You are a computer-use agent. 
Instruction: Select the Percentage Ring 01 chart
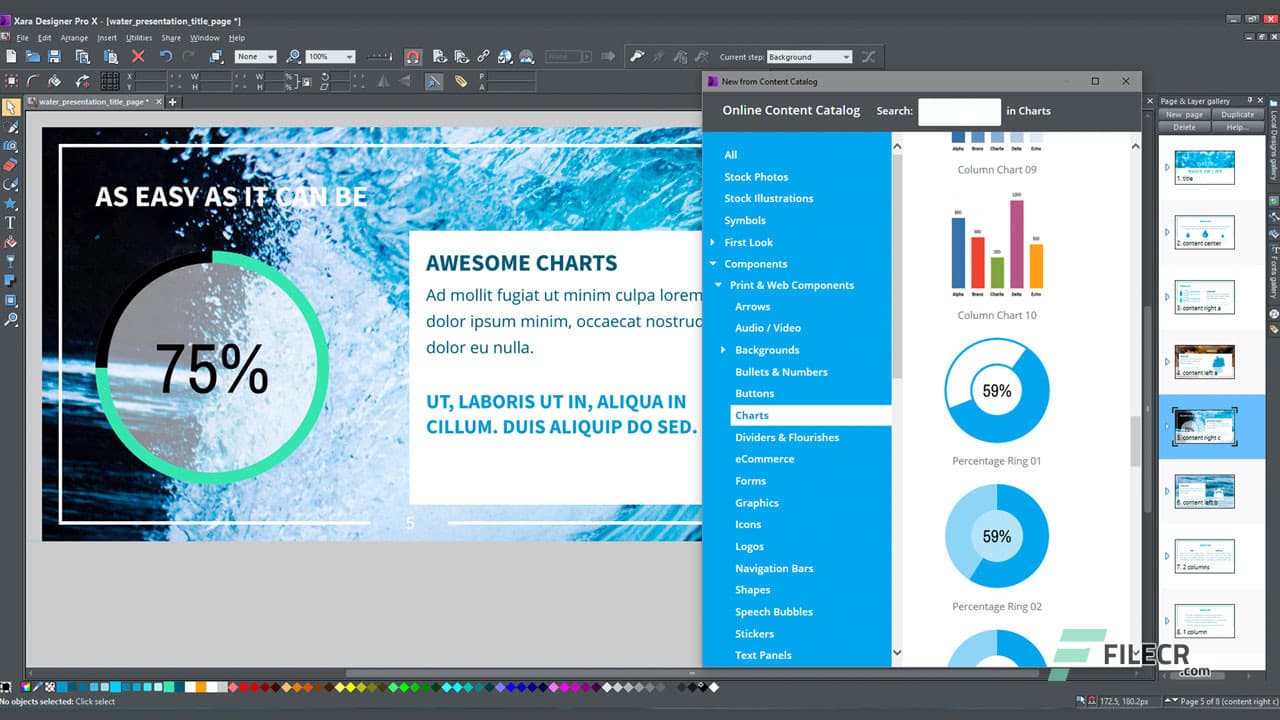click(996, 390)
